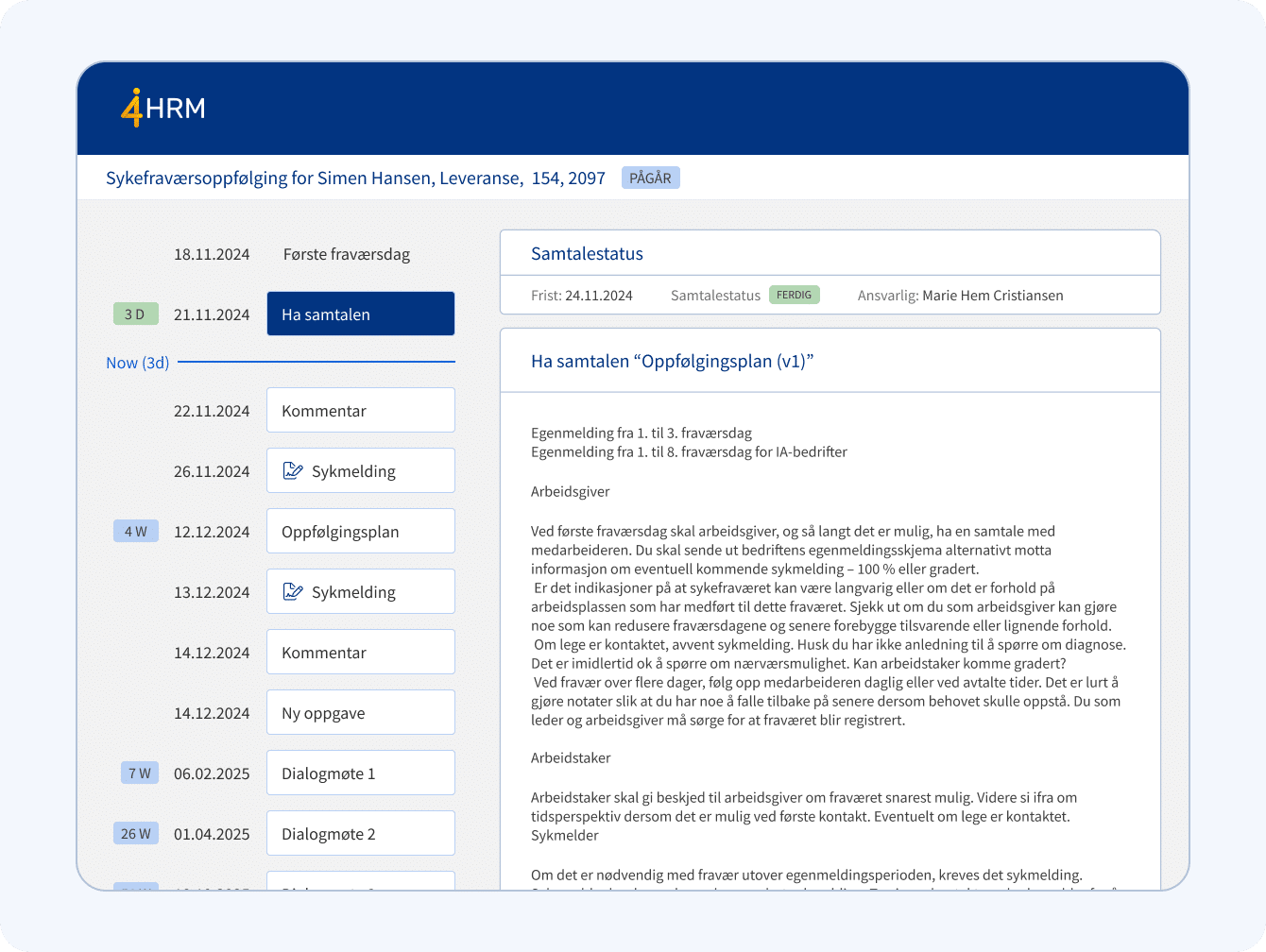Click the PÅGÅR status badge
The height and width of the screenshot is (952, 1266).
650,178
